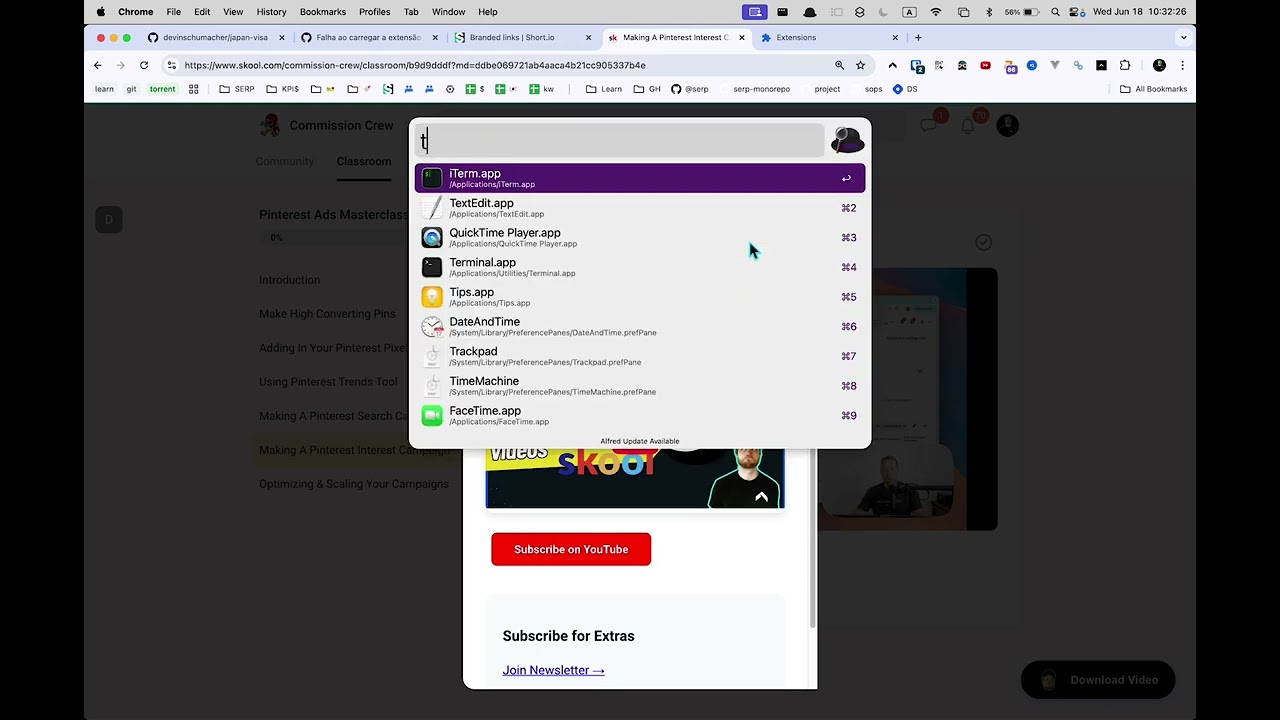
Task: Click the Wi-Fi menu bar icon
Action: click(x=936, y=12)
